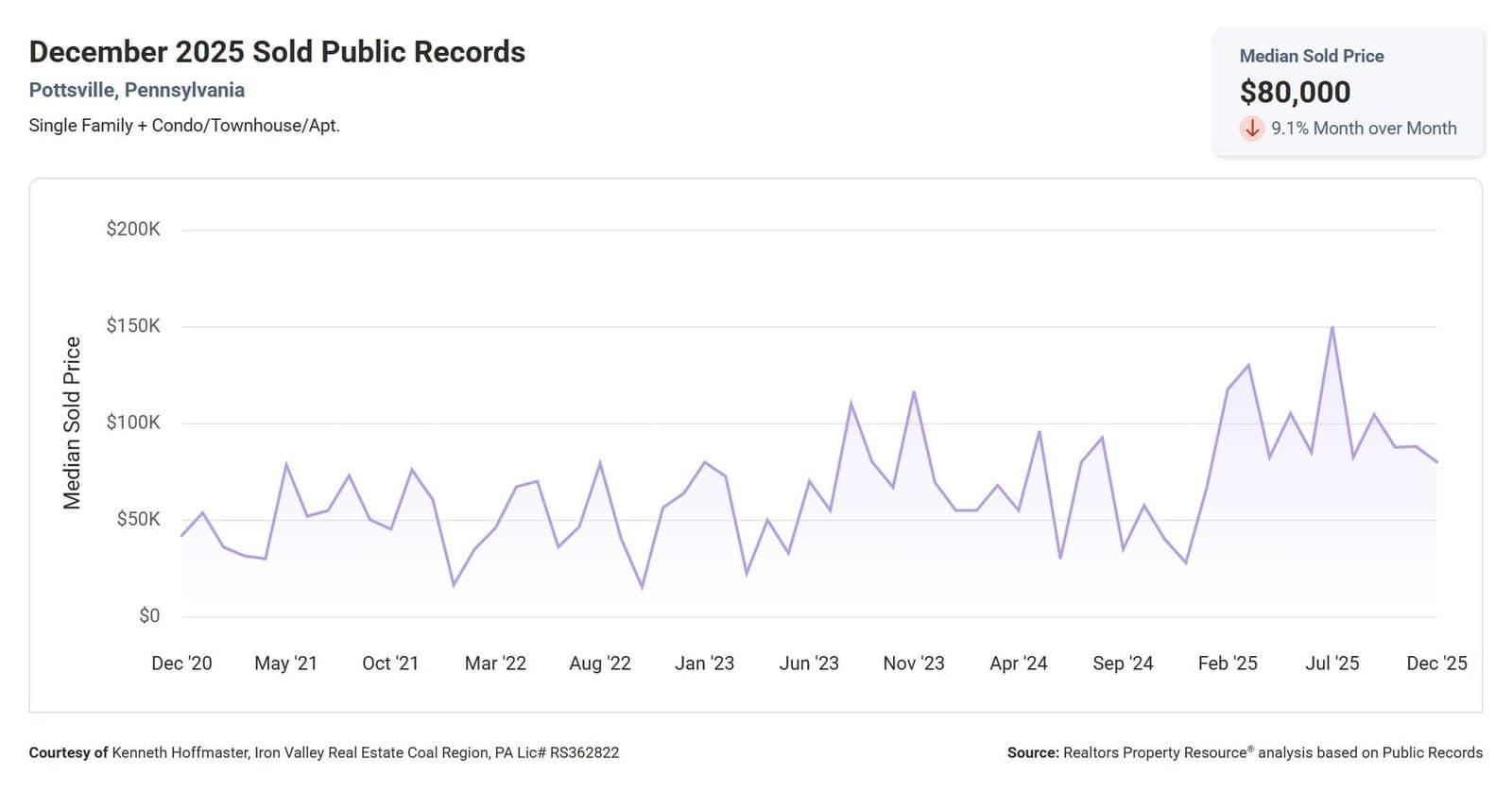This screenshot has width=1512, height=794.
Task: Click the Dec '25 x-axis label
Action: tap(1436, 664)
